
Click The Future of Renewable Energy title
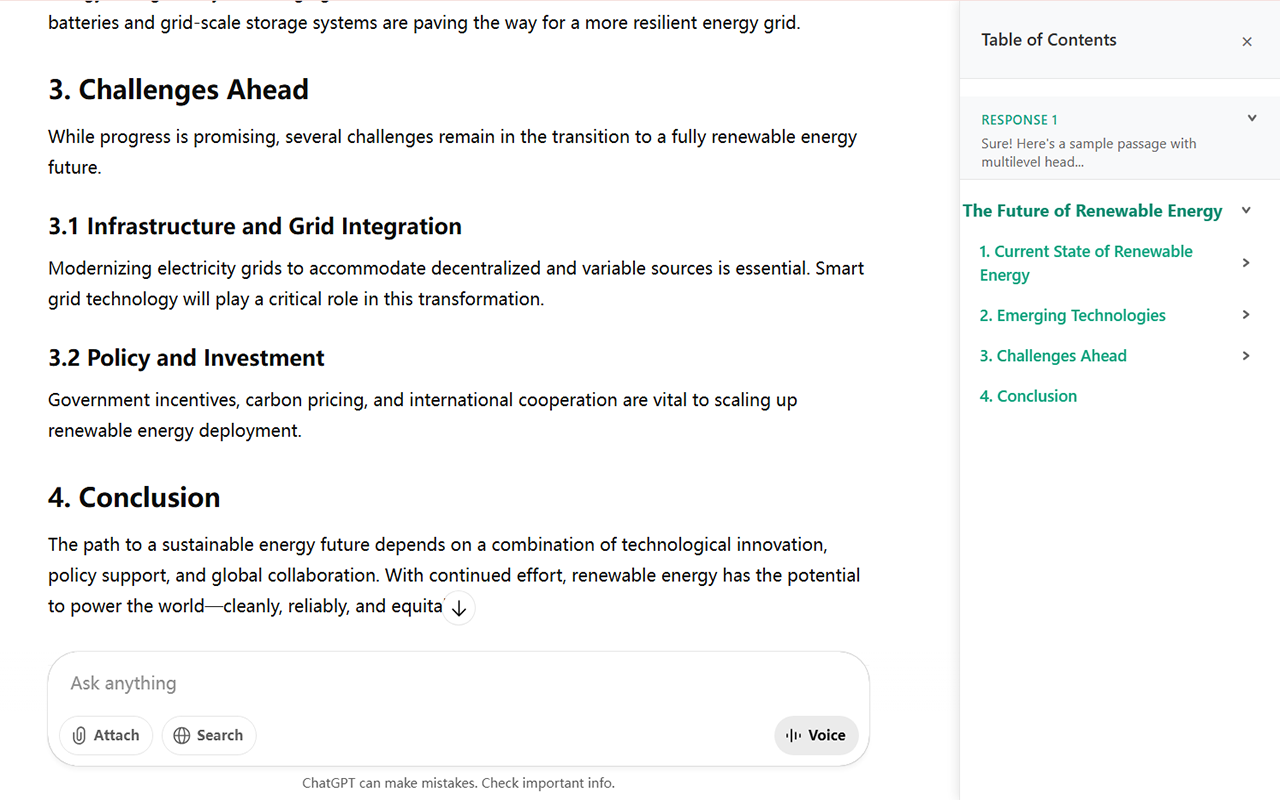1092,210
